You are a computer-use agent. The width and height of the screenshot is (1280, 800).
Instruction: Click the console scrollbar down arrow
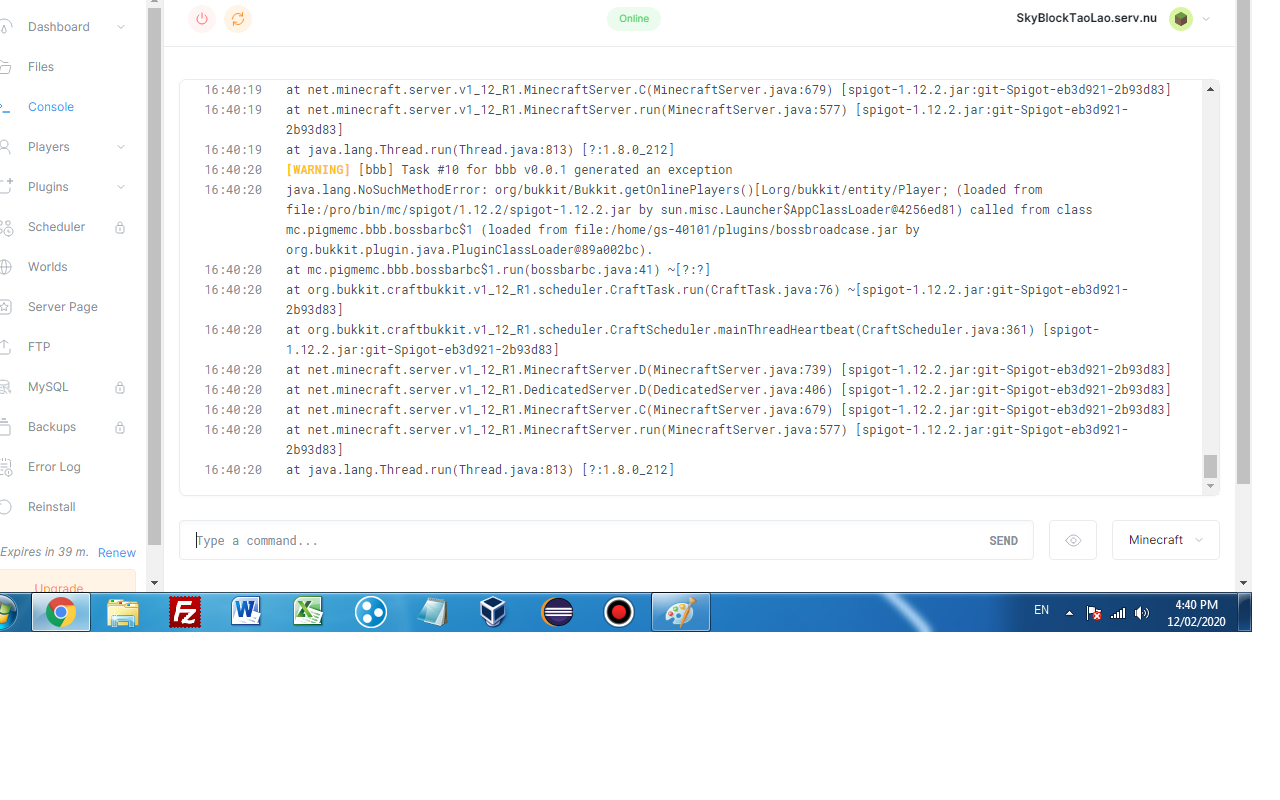coord(1211,486)
